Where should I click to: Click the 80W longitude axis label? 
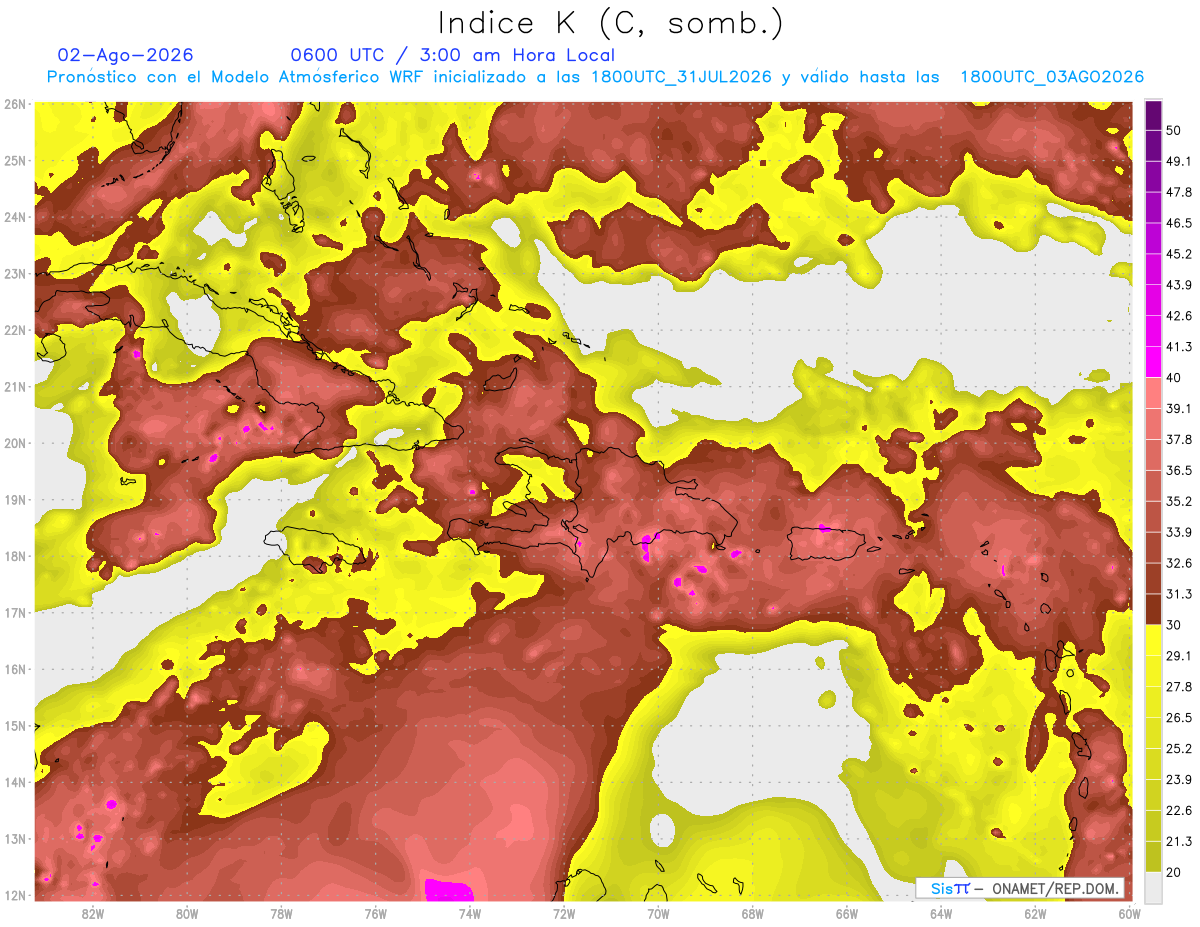coord(187,914)
